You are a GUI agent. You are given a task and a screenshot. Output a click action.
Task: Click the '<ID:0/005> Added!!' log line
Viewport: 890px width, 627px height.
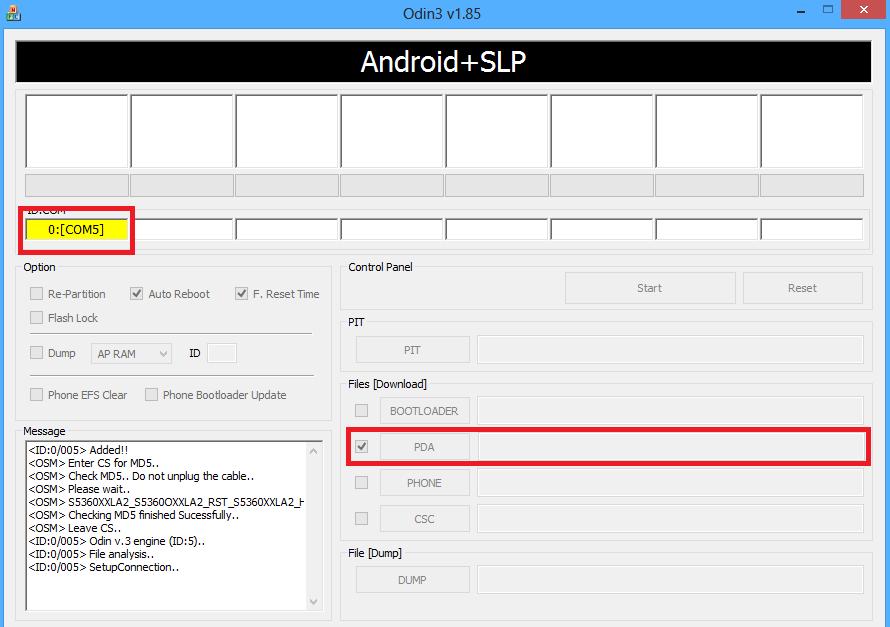[x=78, y=450]
